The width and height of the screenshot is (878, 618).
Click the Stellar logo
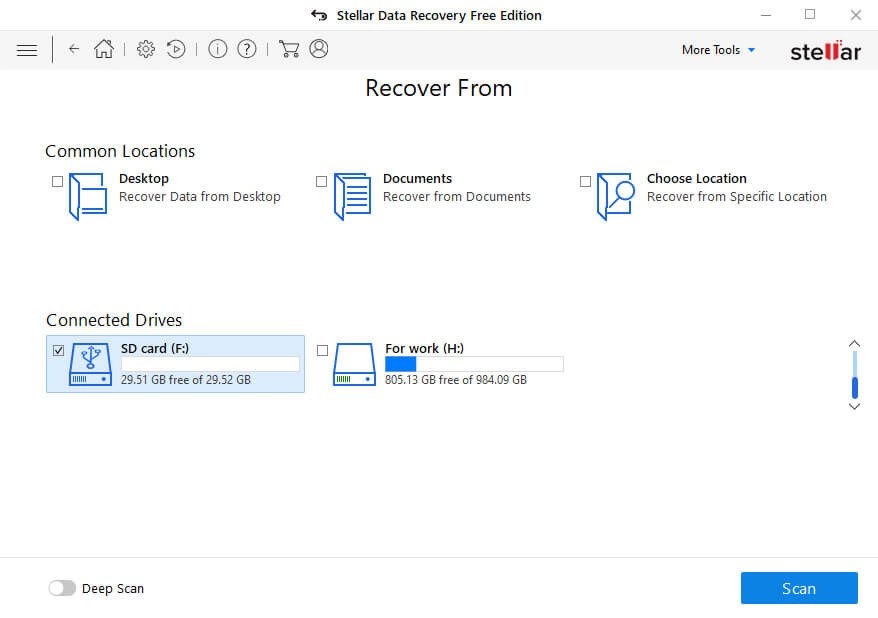click(825, 49)
